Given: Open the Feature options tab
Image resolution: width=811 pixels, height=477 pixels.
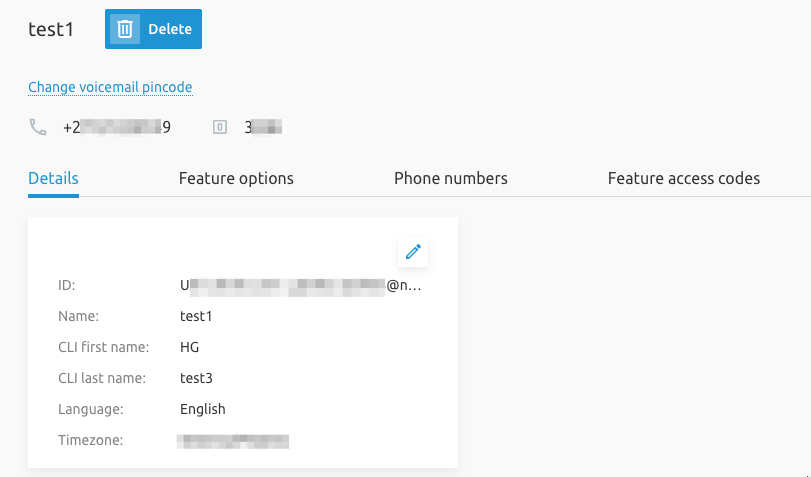Looking at the screenshot, I should pyautogui.click(x=236, y=179).
